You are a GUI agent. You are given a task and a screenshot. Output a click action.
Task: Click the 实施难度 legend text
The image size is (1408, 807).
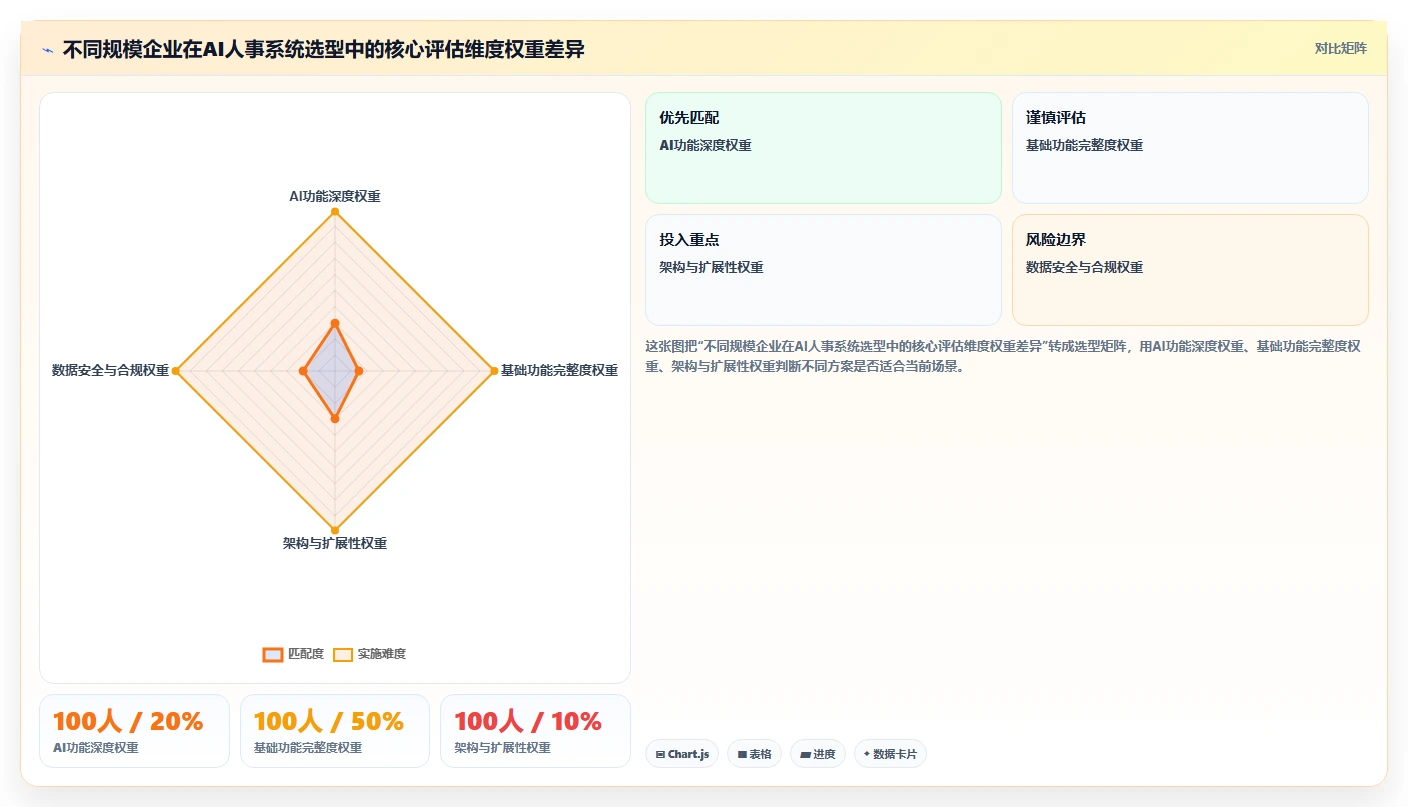point(382,654)
